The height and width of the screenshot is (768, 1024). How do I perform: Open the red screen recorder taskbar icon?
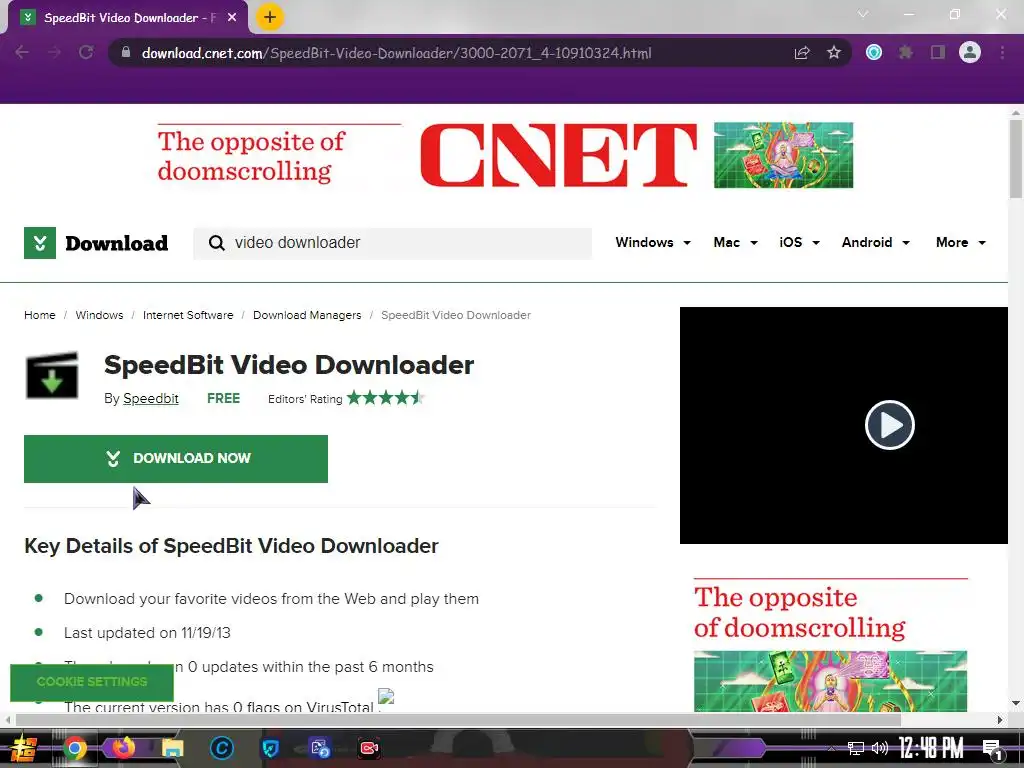(x=369, y=748)
